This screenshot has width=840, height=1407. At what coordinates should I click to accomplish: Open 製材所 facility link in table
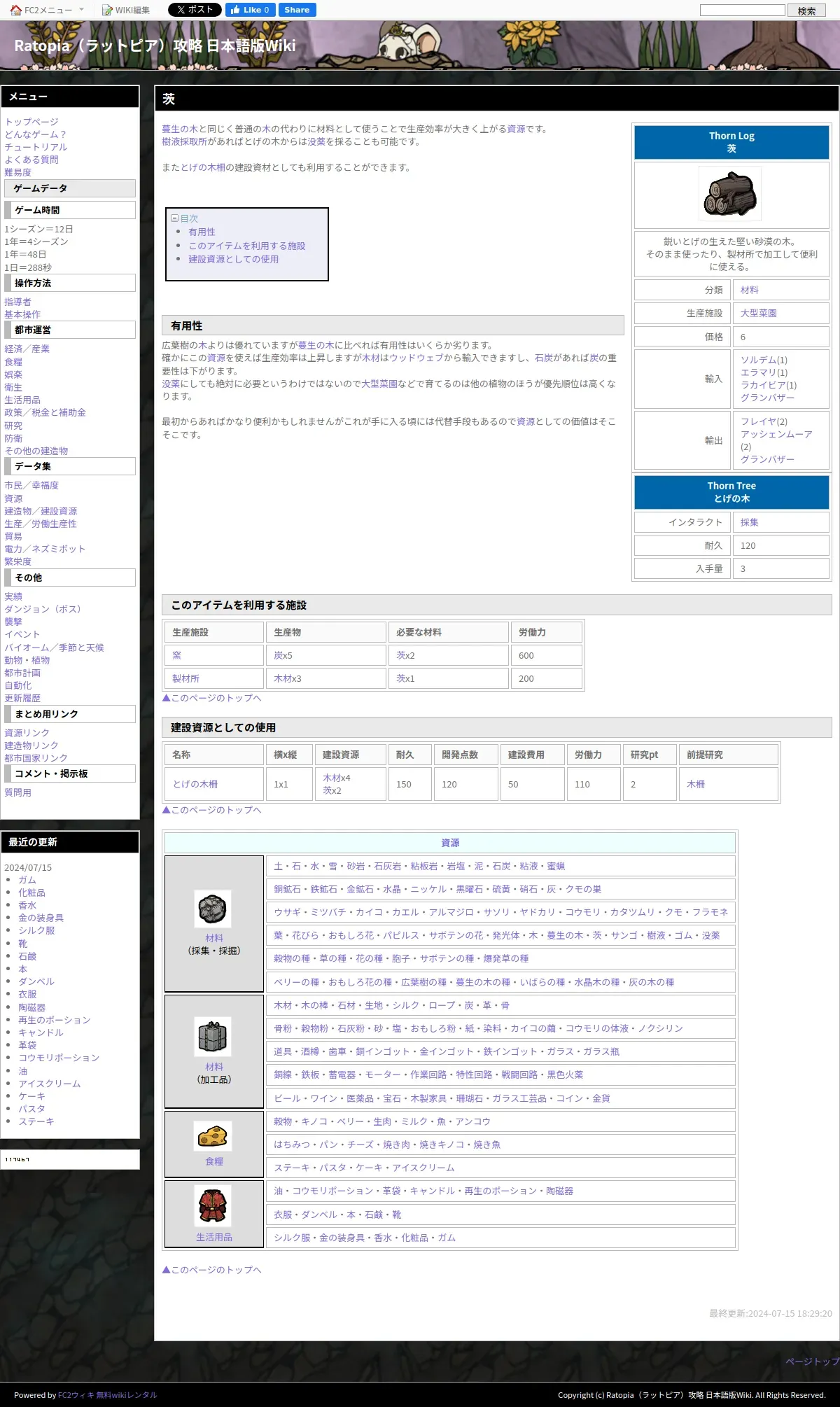pos(185,678)
